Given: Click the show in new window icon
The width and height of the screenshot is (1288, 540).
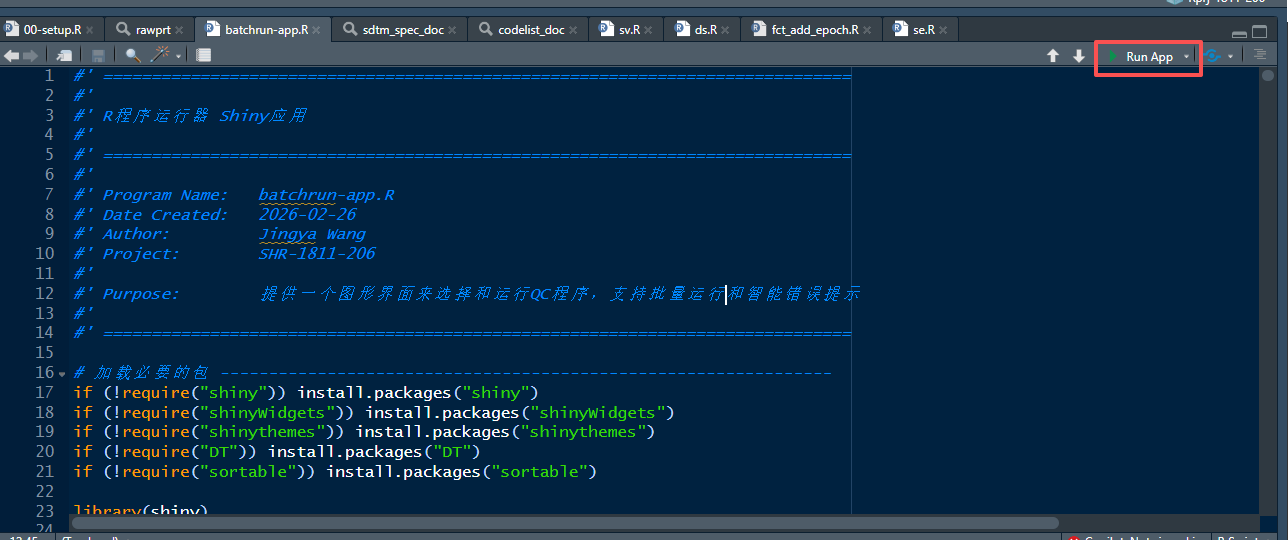Looking at the screenshot, I should point(64,56).
